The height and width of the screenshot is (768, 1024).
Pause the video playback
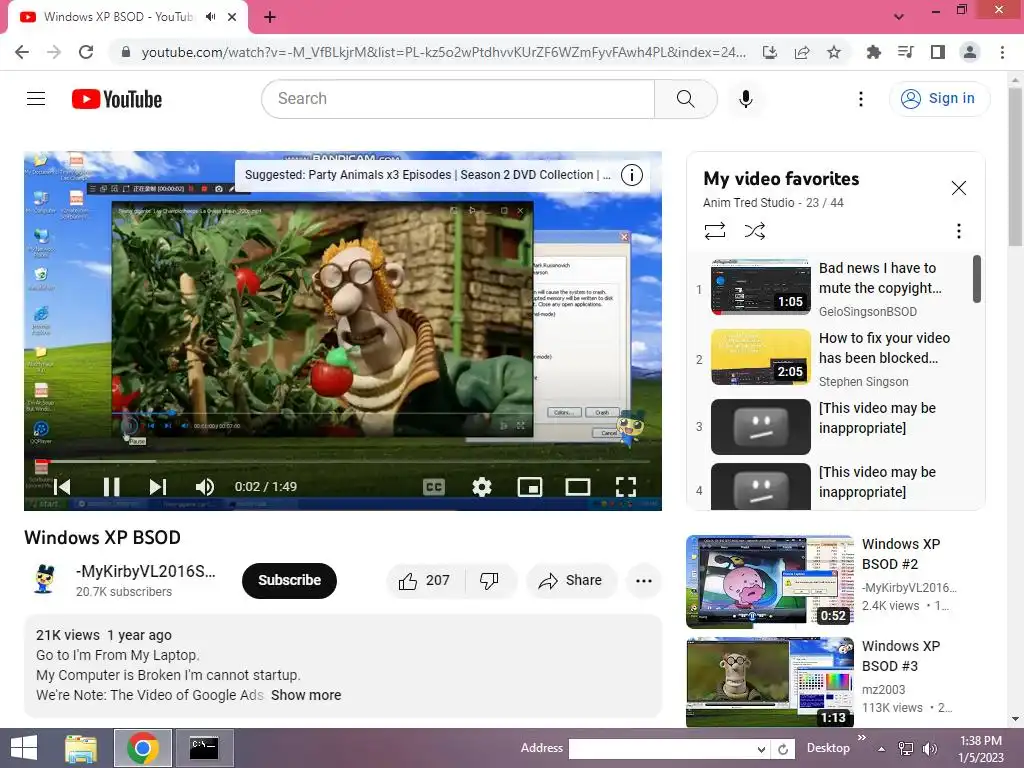[112, 487]
